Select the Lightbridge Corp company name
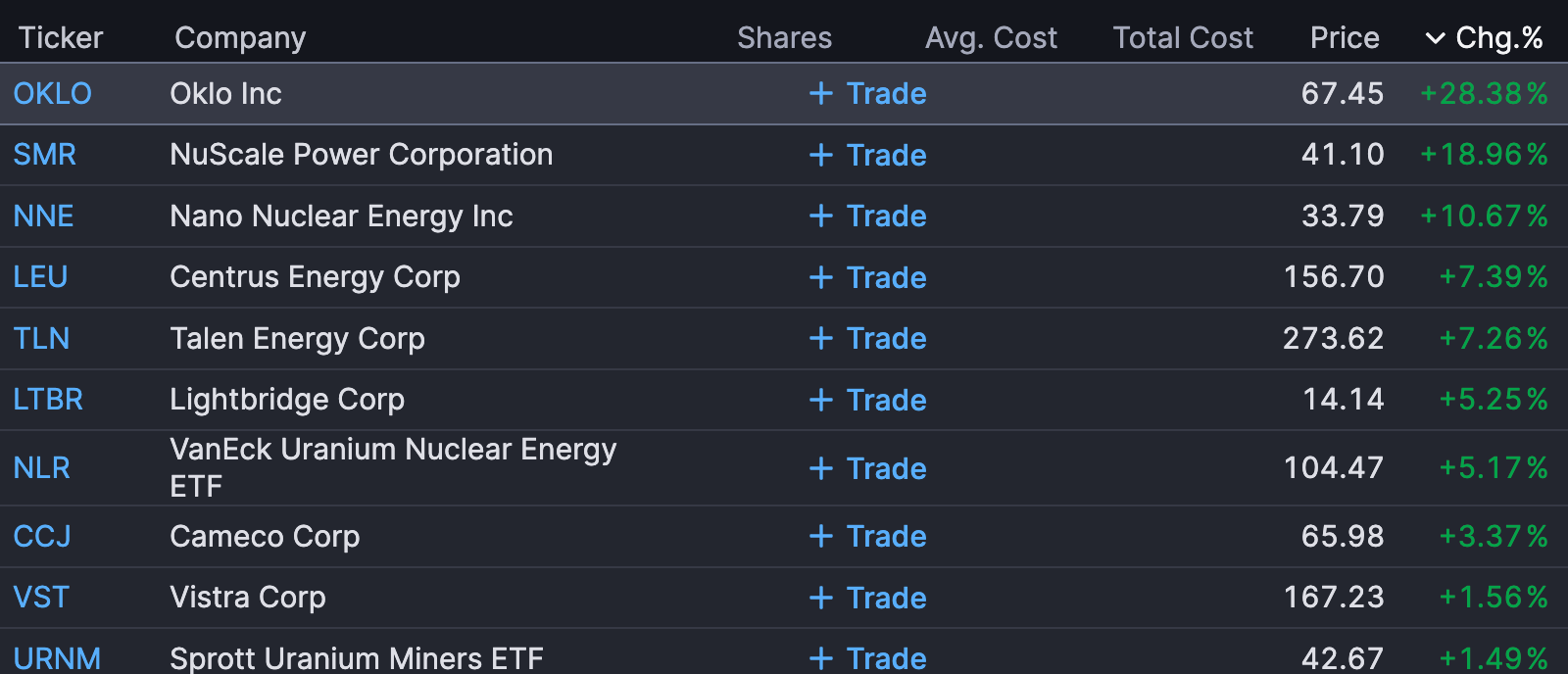 click(x=287, y=400)
